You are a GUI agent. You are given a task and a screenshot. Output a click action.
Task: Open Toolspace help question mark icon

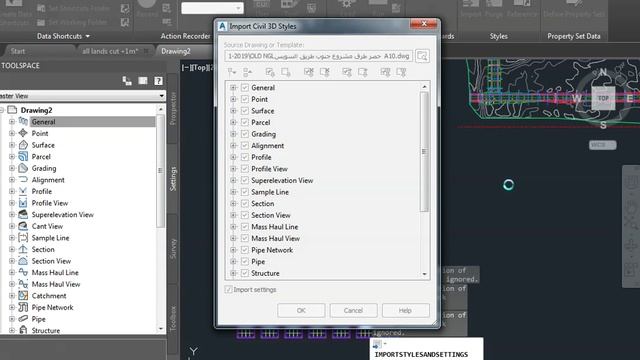(158, 81)
